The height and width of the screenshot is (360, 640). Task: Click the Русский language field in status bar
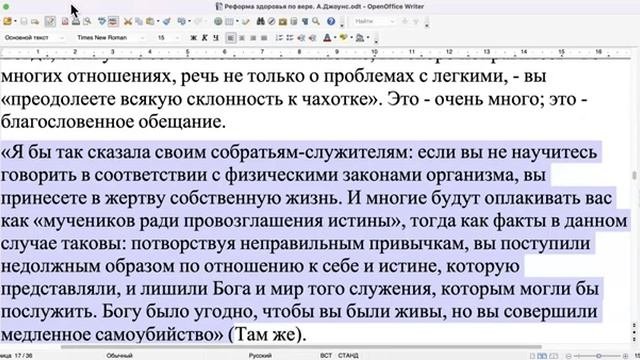pyautogui.click(x=260, y=356)
